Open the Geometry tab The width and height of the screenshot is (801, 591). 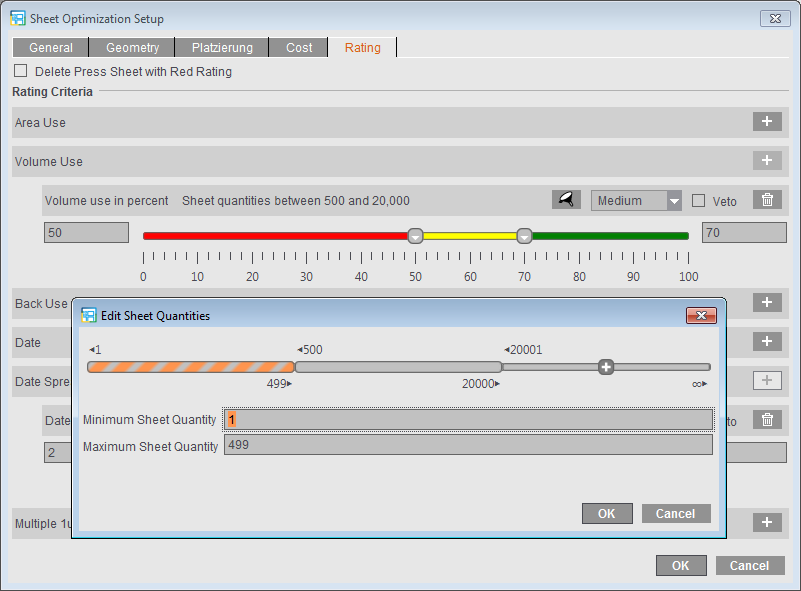[132, 47]
